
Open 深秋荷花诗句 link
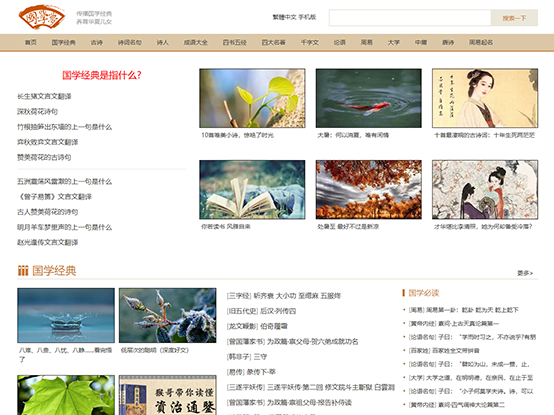tap(37, 112)
